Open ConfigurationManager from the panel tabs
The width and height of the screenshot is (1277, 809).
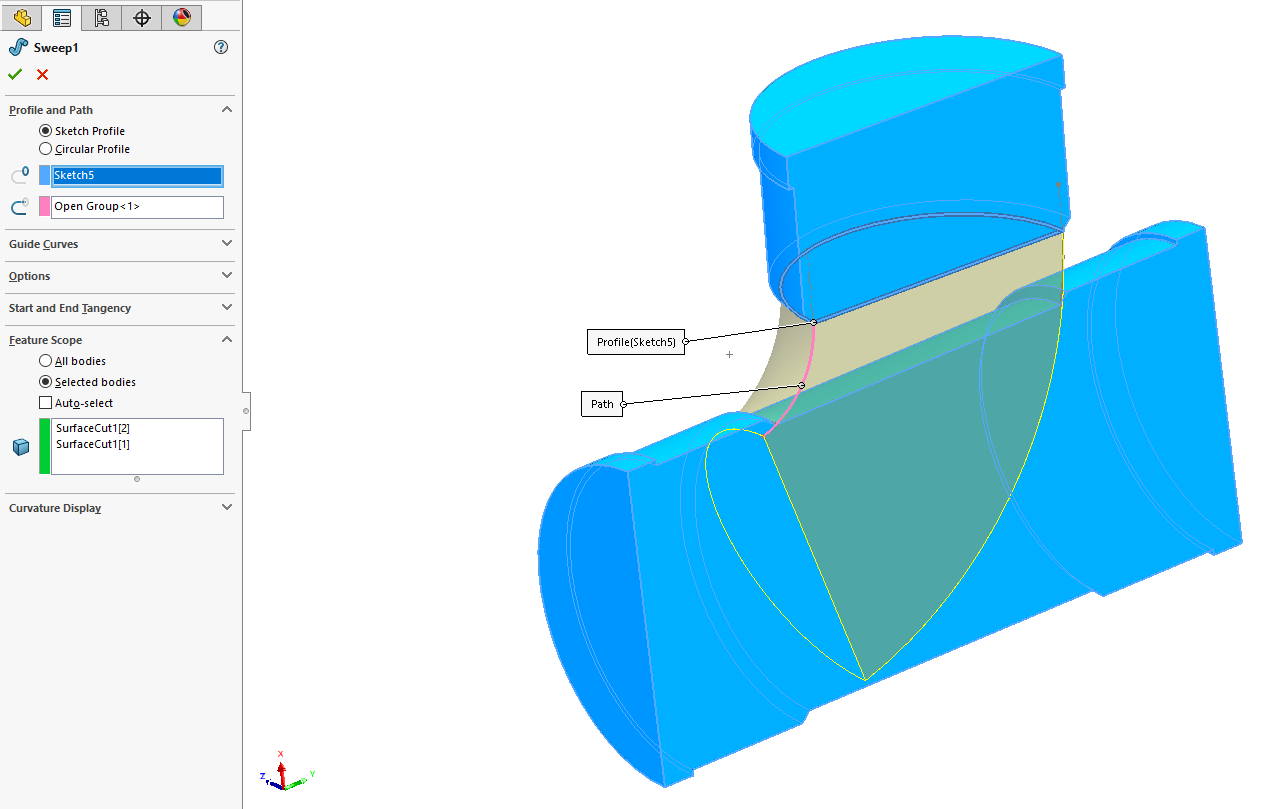click(101, 17)
